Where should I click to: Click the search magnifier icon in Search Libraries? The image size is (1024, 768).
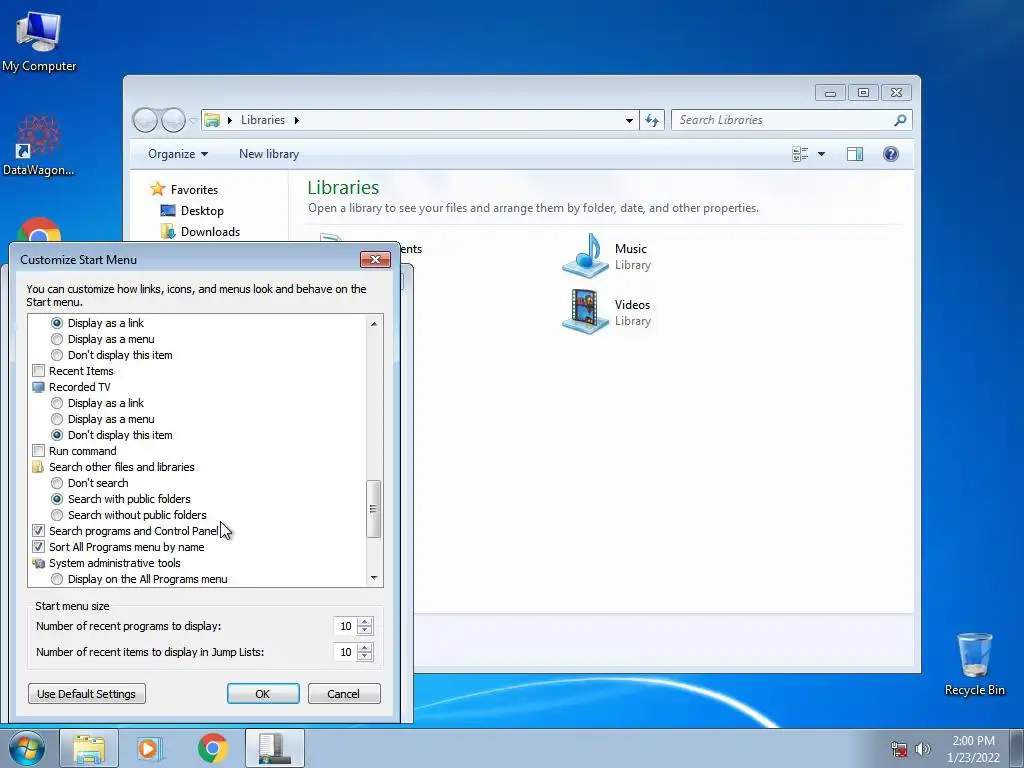(x=900, y=120)
